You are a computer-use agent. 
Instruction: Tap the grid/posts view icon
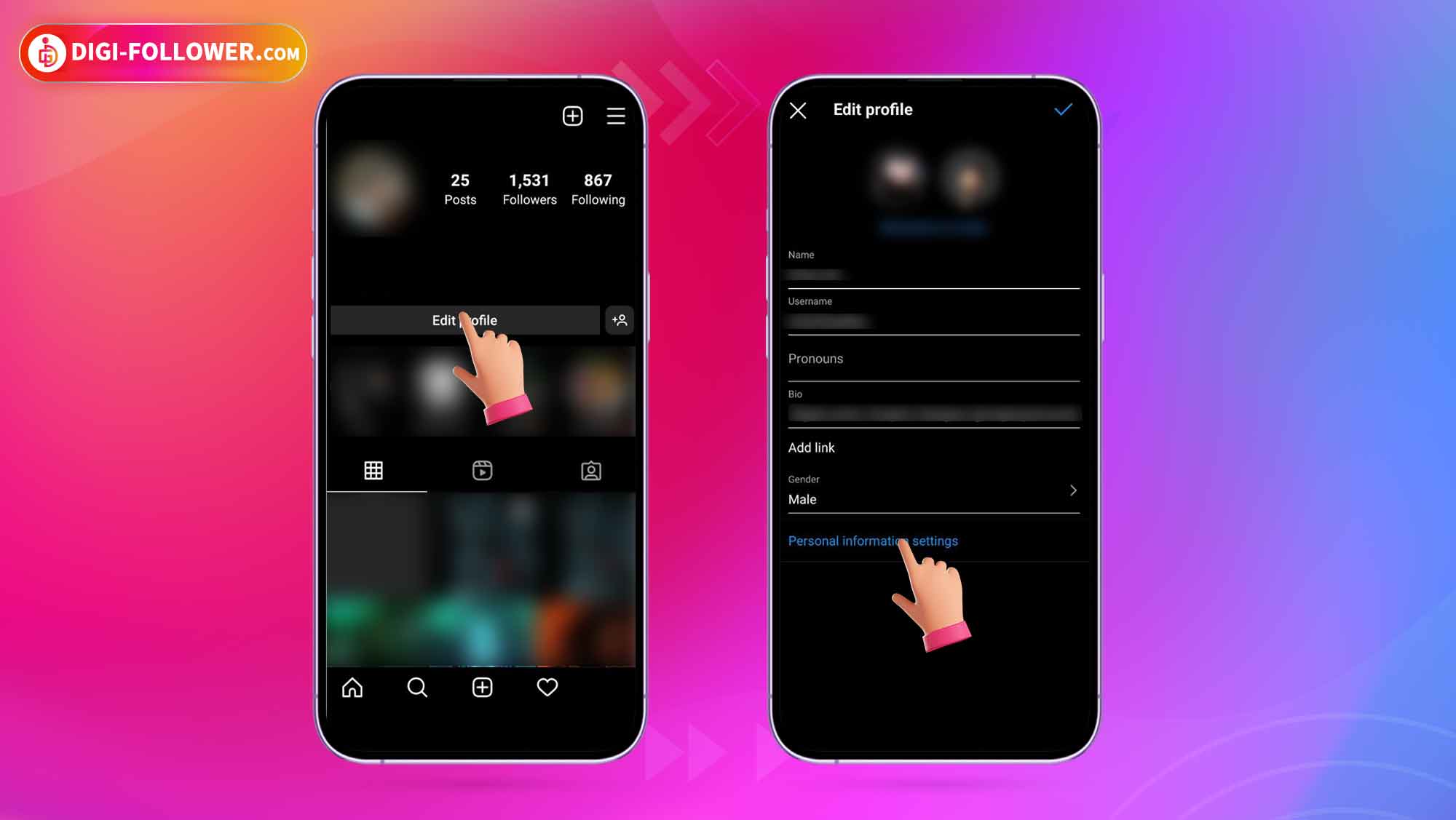(373, 469)
